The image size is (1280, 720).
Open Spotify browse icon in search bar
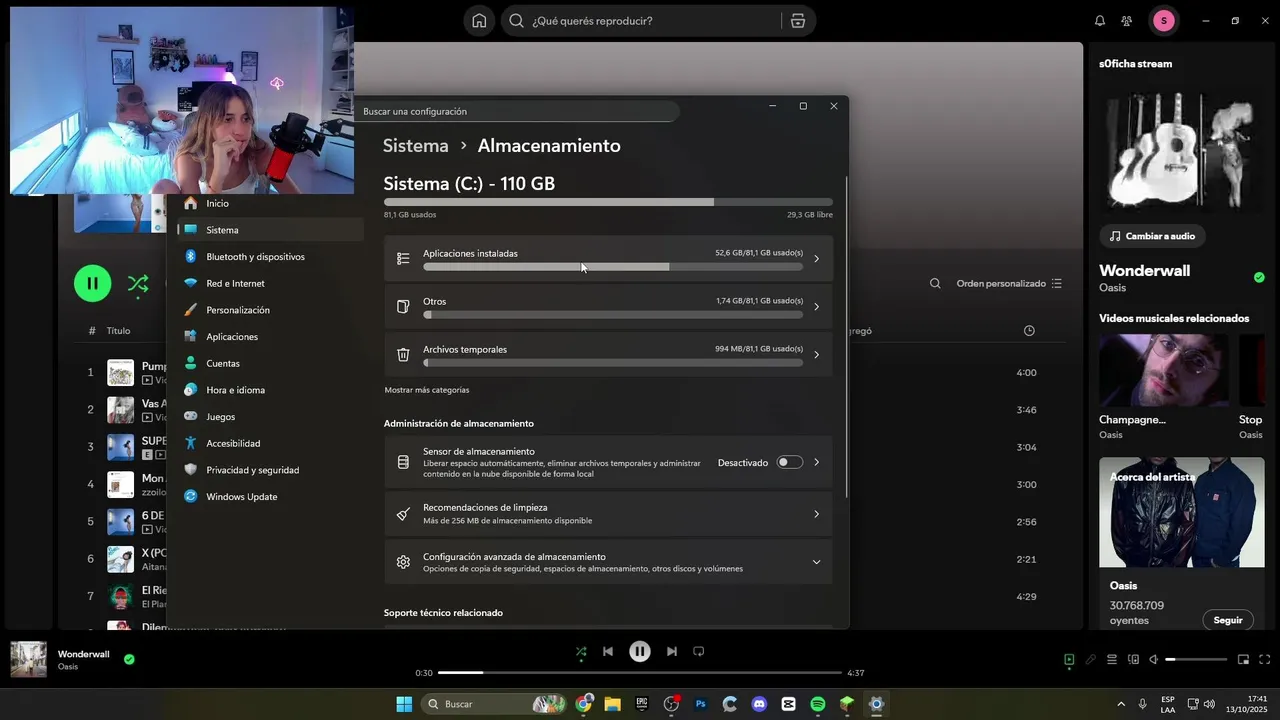[x=798, y=21]
